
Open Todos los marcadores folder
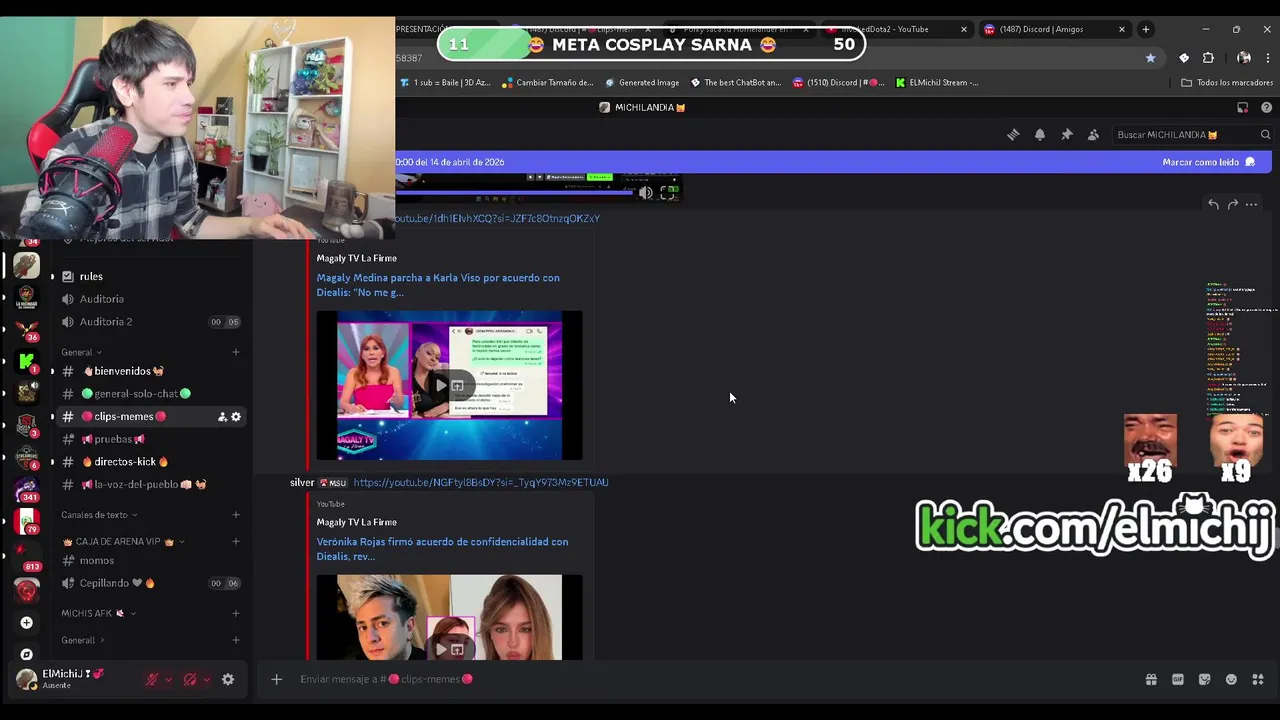(1226, 83)
